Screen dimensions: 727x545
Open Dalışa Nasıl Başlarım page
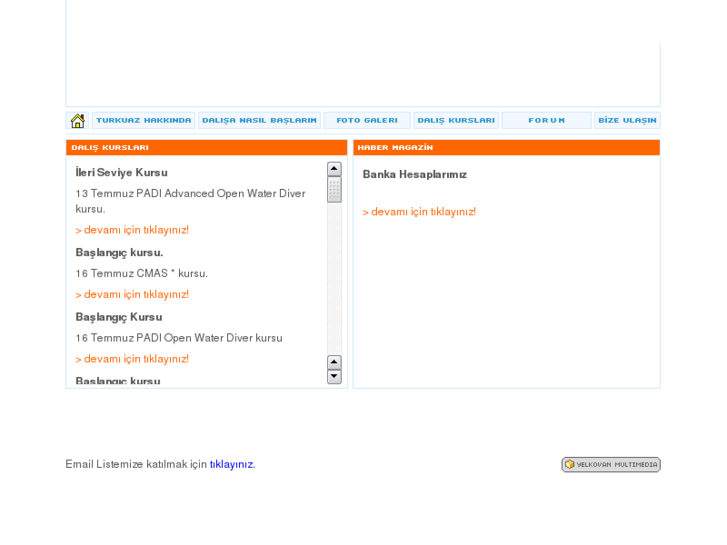(x=259, y=120)
